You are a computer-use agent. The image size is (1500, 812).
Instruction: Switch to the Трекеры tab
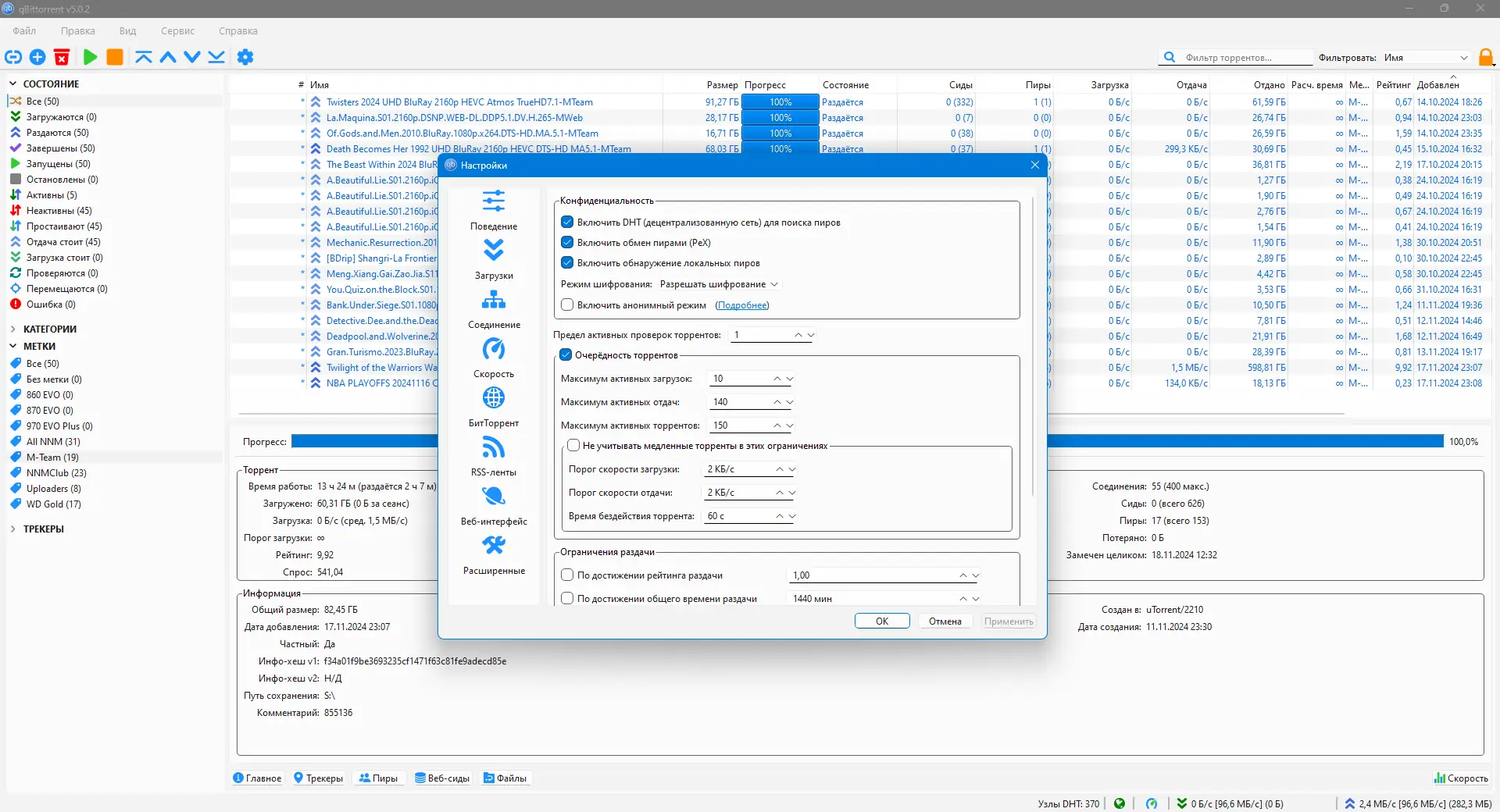click(x=318, y=778)
